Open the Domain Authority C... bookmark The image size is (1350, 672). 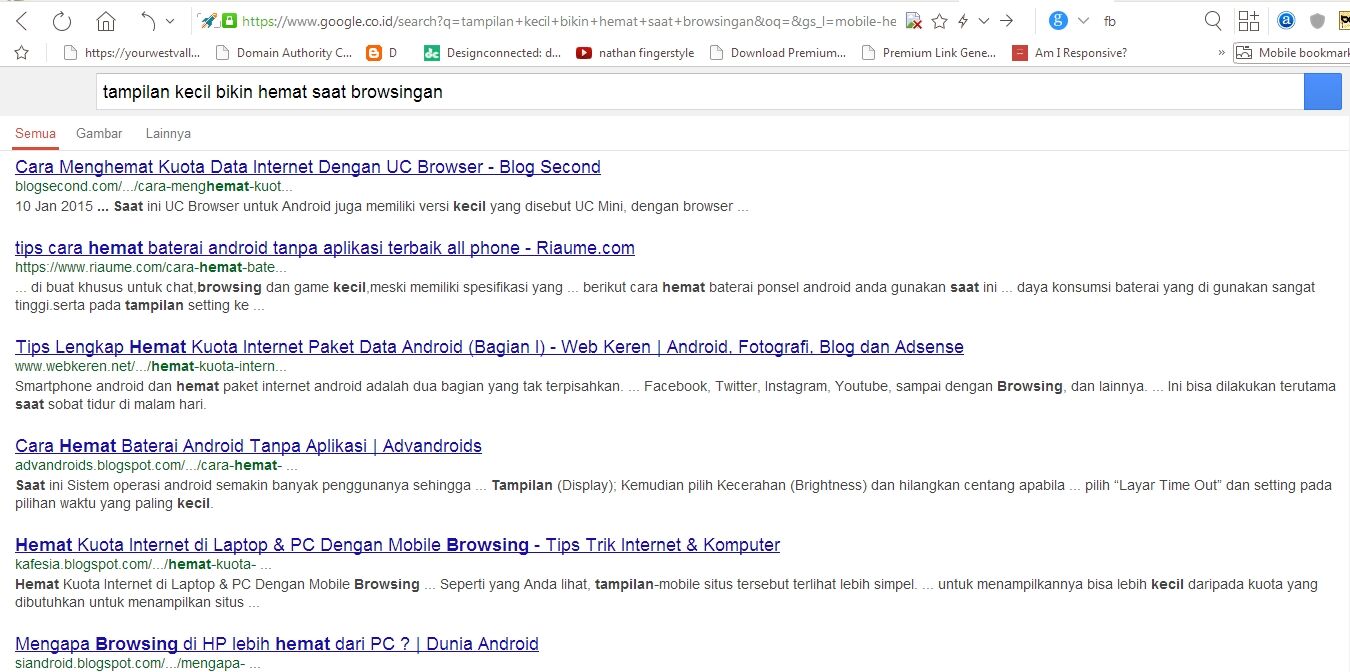pos(283,53)
